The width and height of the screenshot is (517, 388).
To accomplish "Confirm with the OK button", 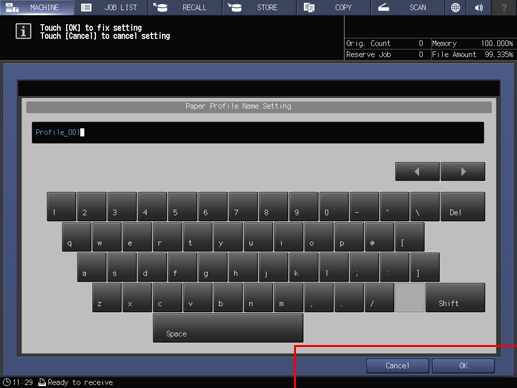I will [x=463, y=366].
